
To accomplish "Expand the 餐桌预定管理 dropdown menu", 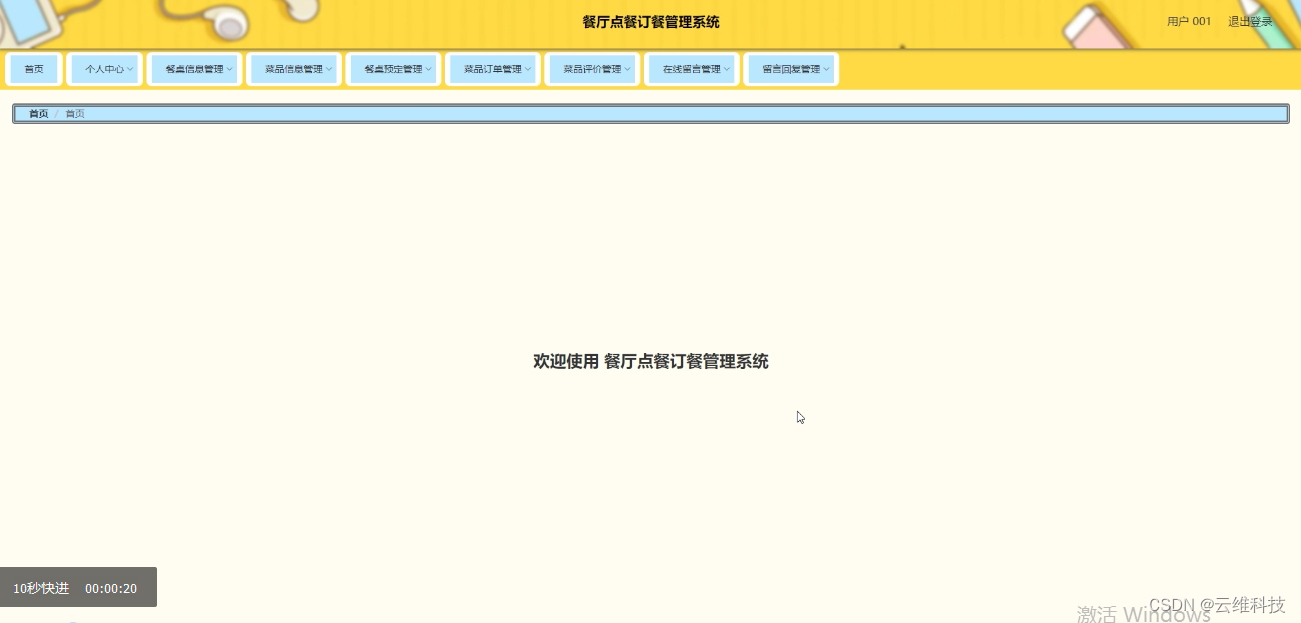I will coord(393,70).
